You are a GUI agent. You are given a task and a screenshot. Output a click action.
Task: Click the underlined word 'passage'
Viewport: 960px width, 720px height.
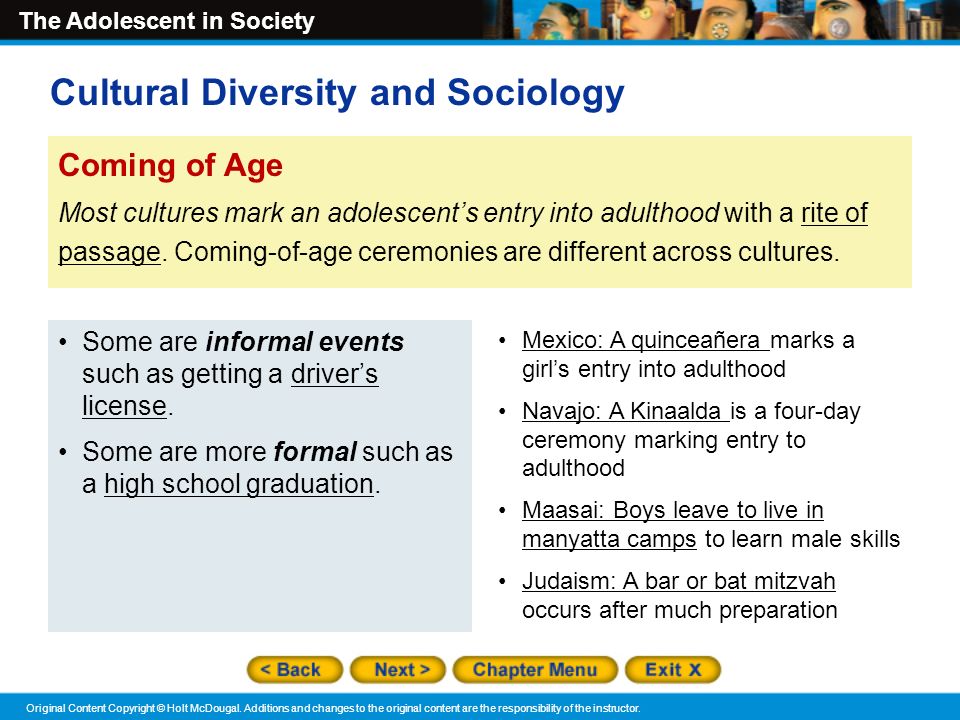click(x=109, y=252)
